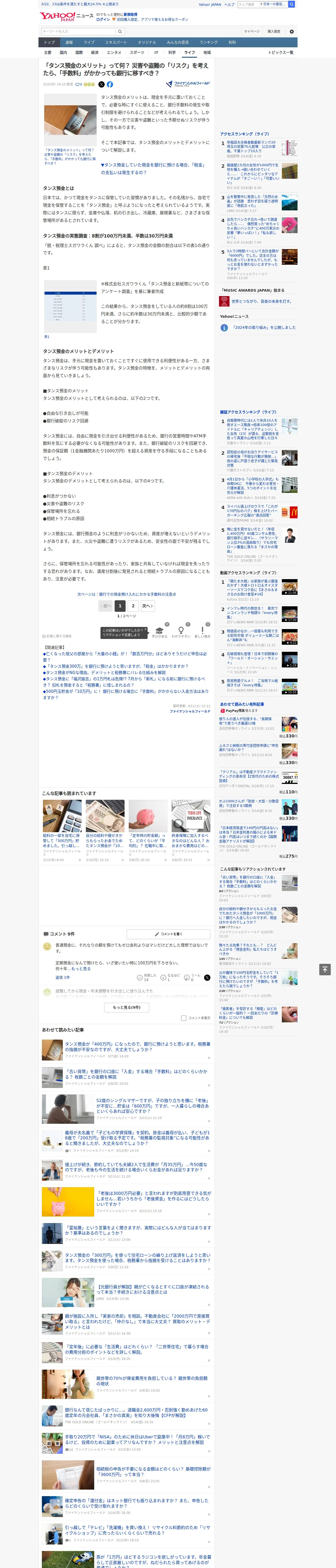Screen dimensions: 336x1568
Task: Click the ファイナンシャルフィールド publisher logo
Action: click(x=188, y=84)
